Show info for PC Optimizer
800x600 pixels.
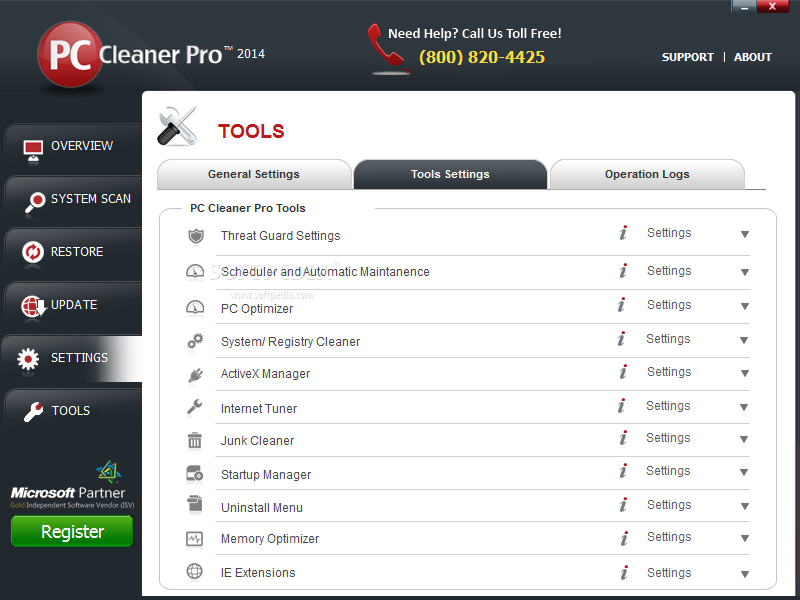click(621, 305)
